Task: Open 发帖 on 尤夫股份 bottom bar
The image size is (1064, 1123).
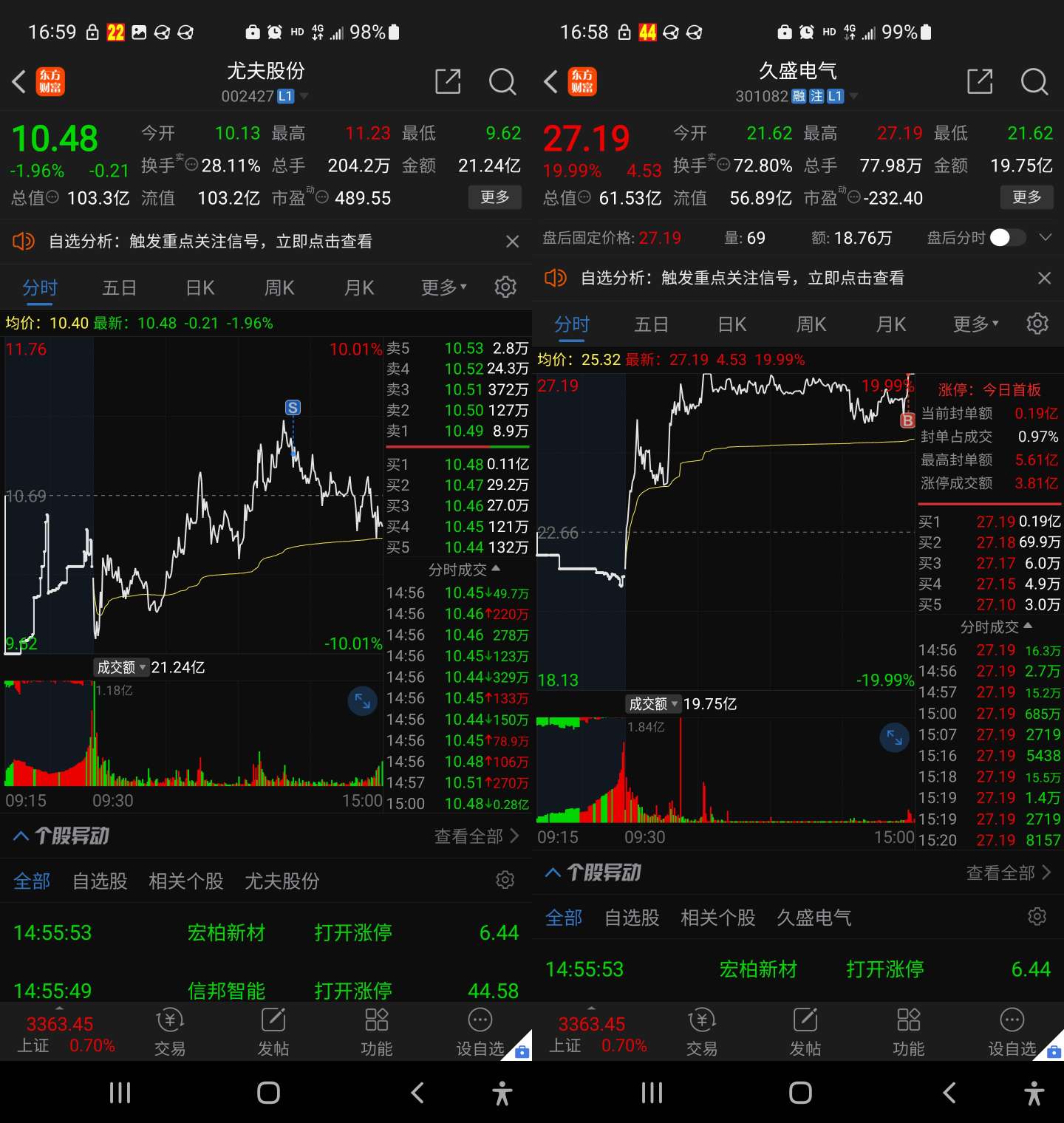Action: point(273,1032)
